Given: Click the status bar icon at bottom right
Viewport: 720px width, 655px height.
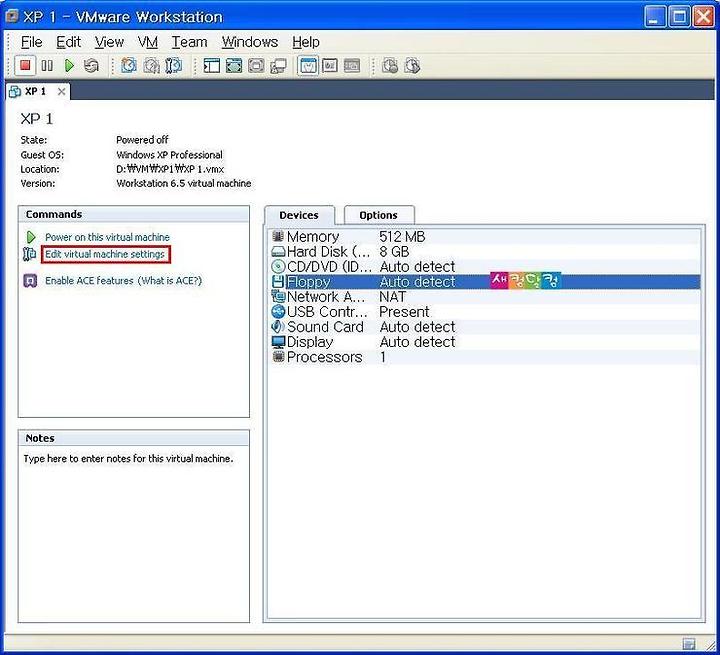Looking at the screenshot, I should (x=688, y=643).
